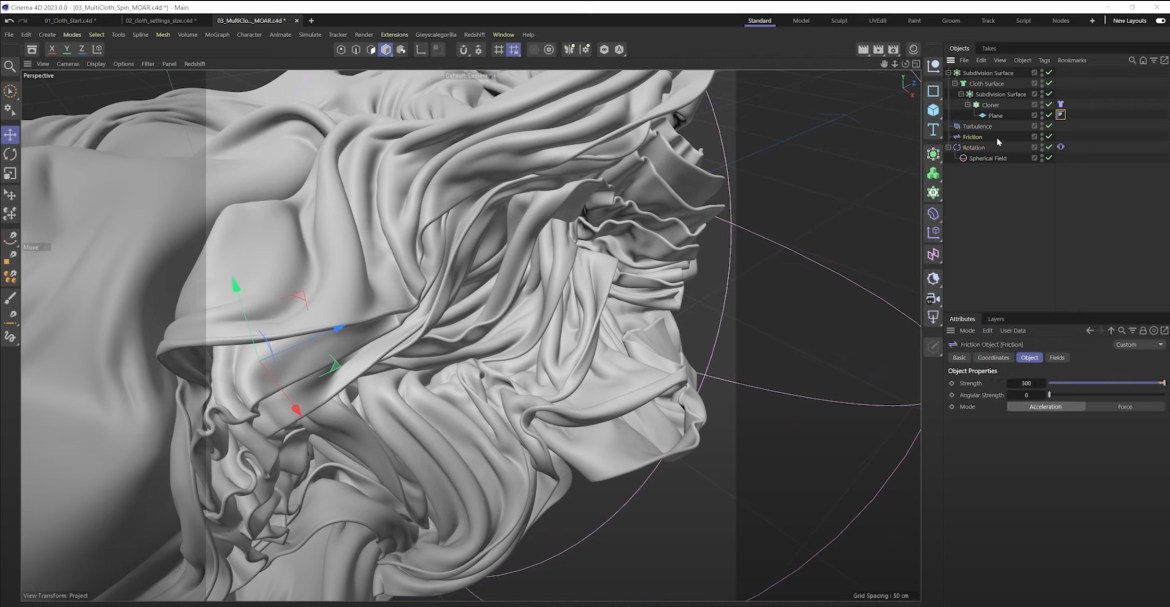
Task: Open the search magnifier at top-left
Action: pyautogui.click(x=10, y=66)
